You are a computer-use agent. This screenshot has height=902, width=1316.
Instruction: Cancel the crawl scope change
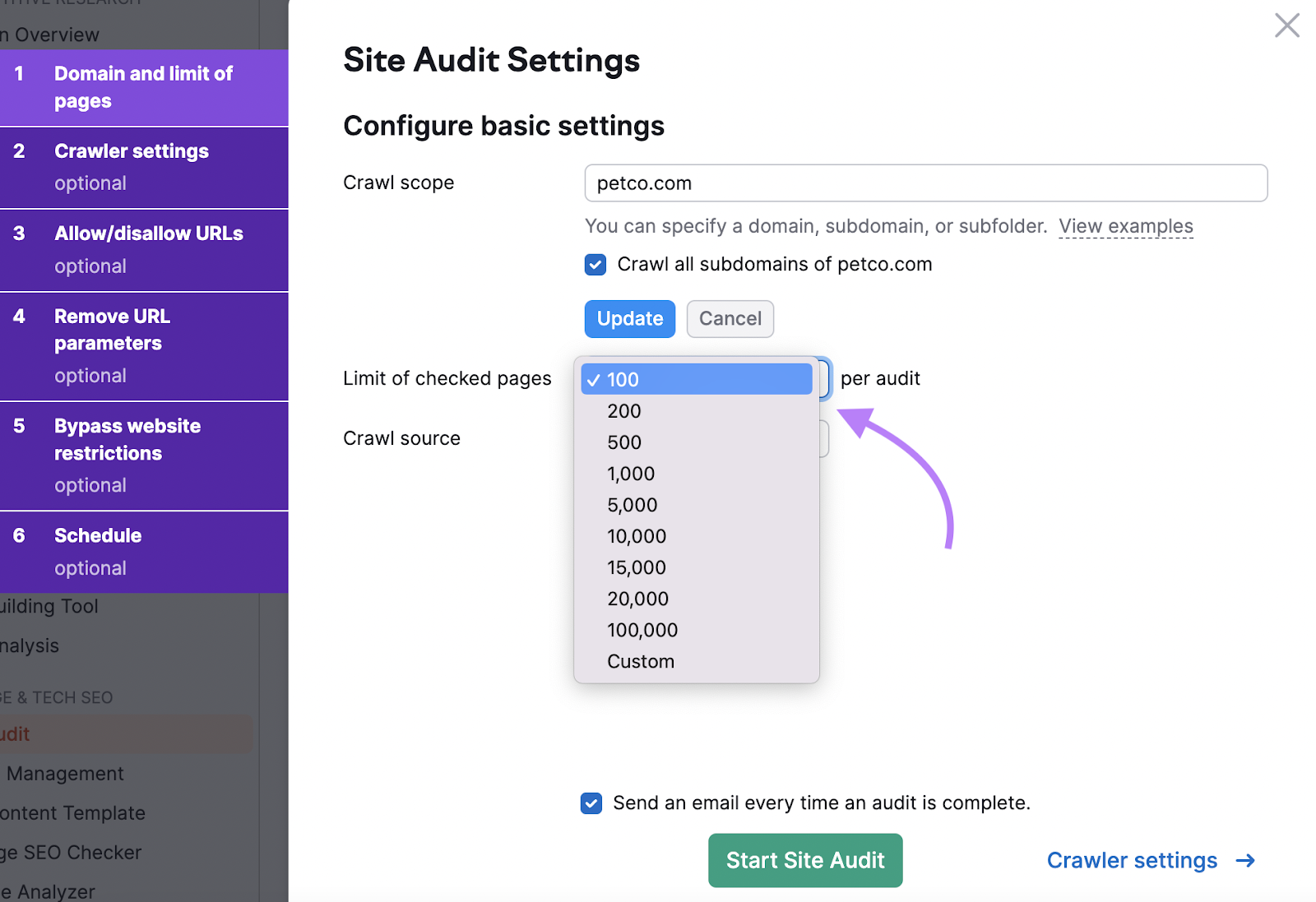(x=730, y=319)
